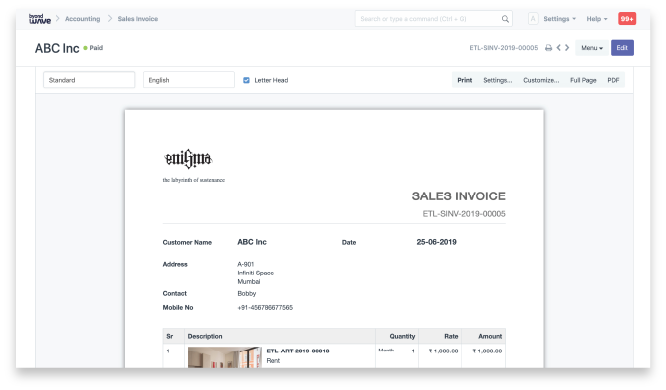Click the PDF export button

tap(613, 80)
